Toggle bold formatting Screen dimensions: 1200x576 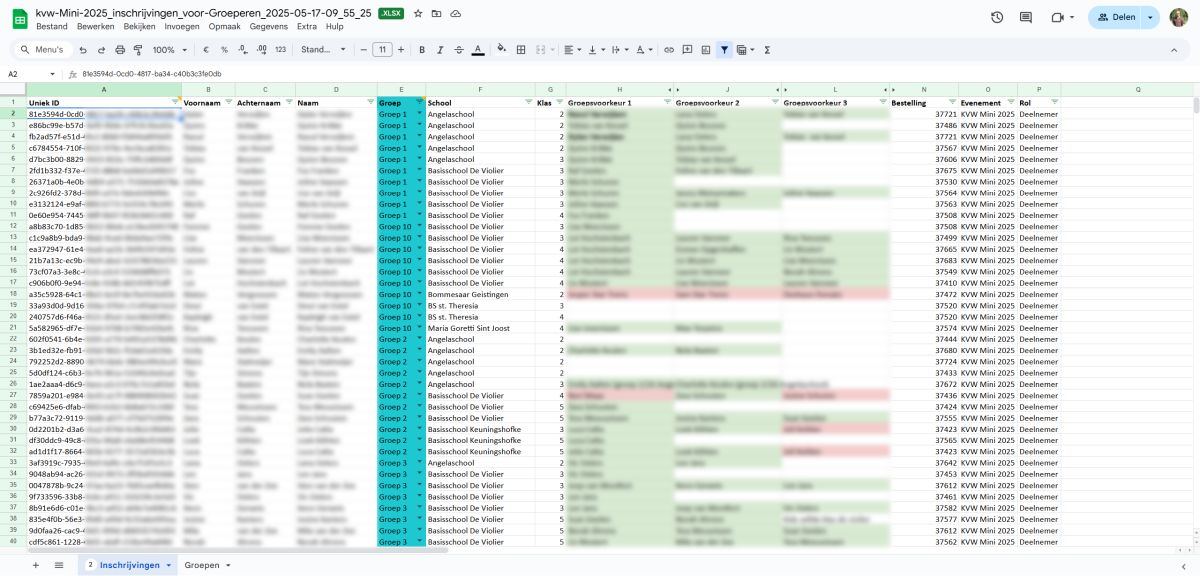tap(423, 50)
